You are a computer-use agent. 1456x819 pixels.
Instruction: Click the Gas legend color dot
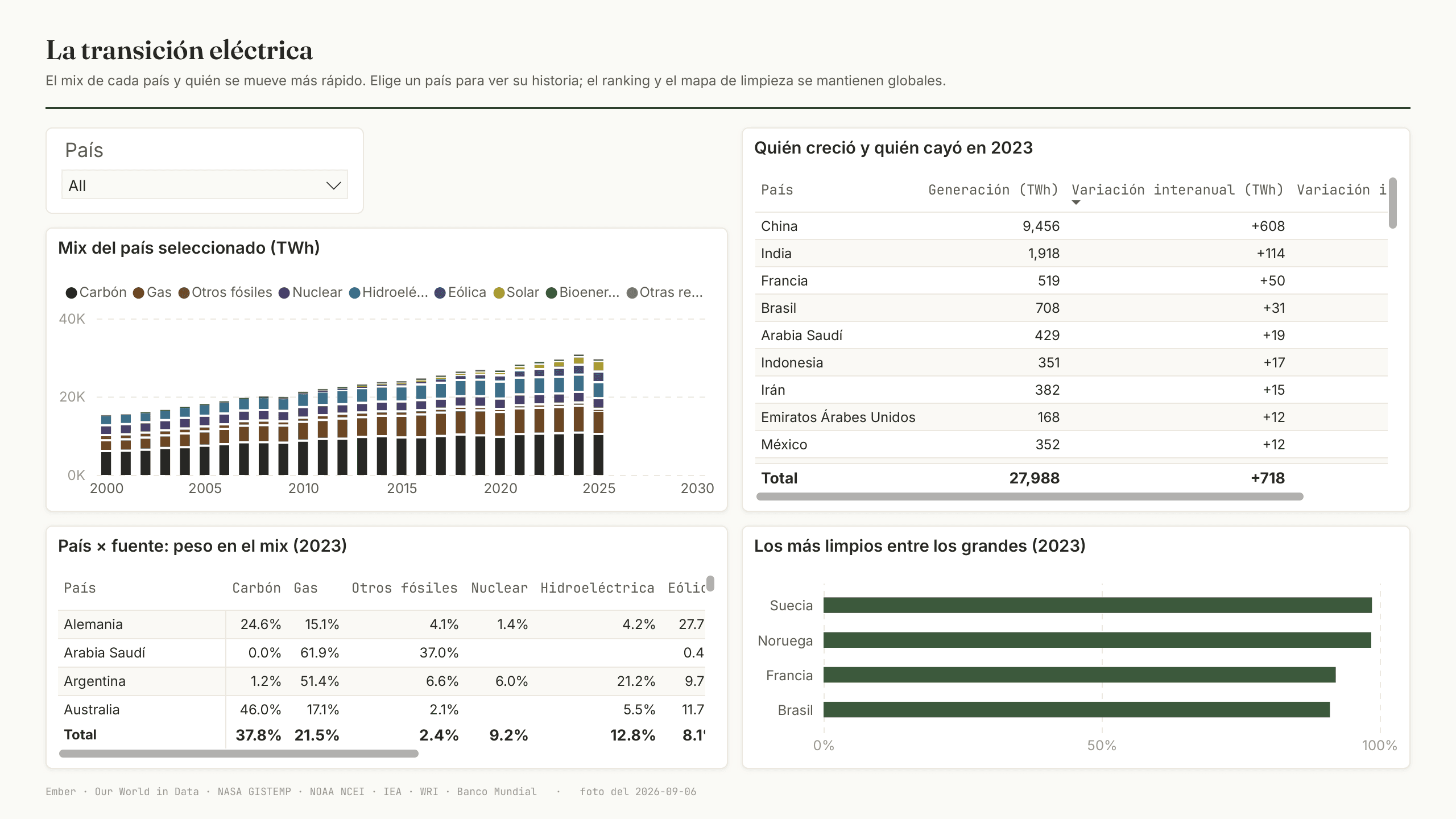pyautogui.click(x=138, y=293)
